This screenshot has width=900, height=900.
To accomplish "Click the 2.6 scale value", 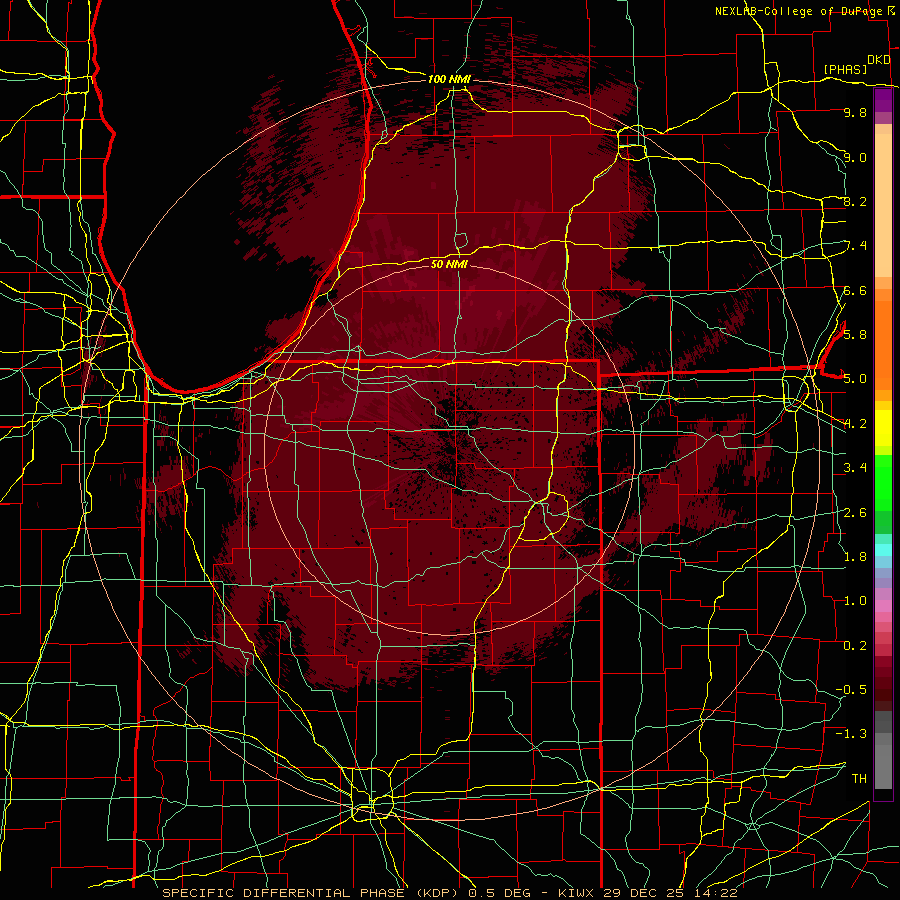I will coord(855,512).
